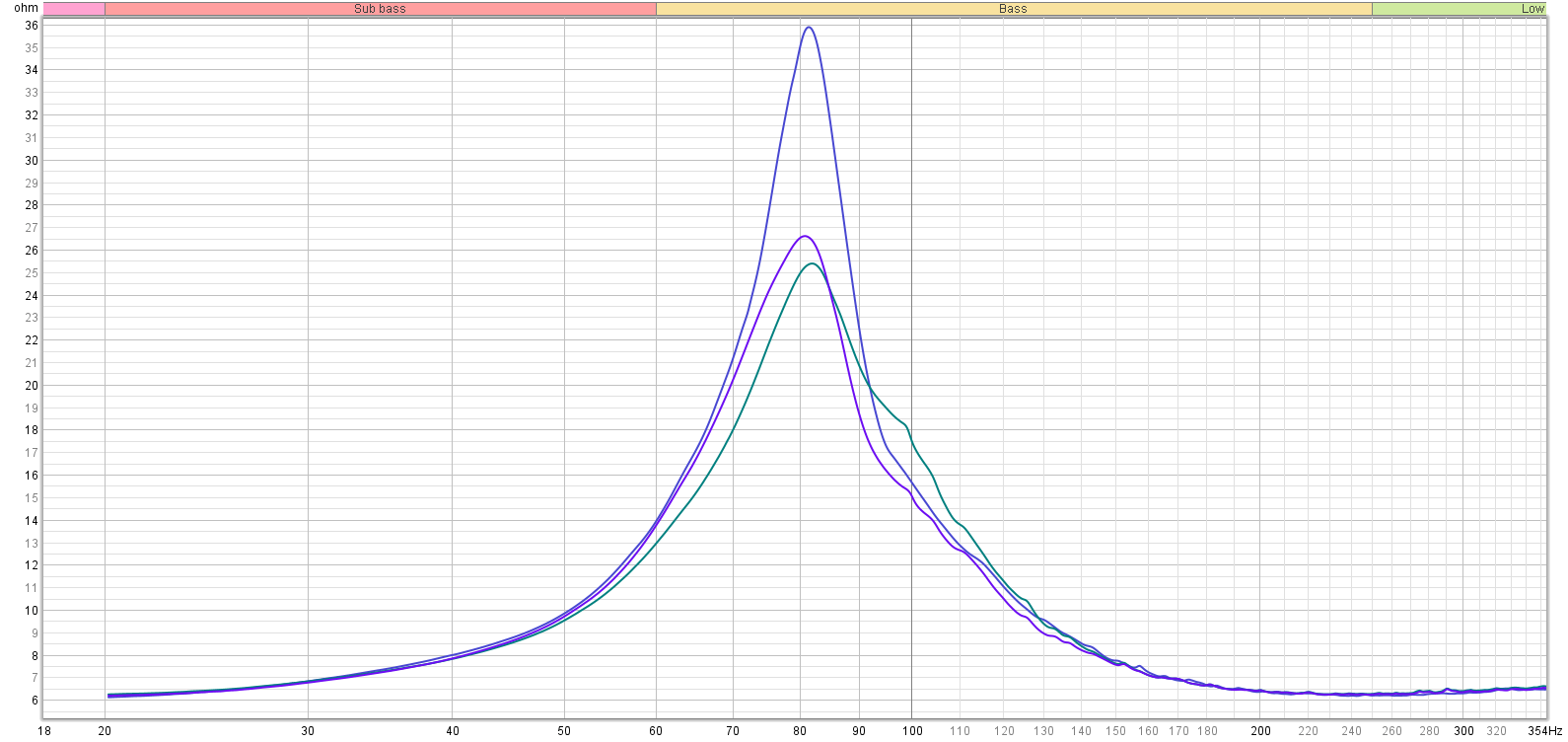Click the 90 label on the frequency axis
The image size is (1568, 742).
click(x=859, y=731)
